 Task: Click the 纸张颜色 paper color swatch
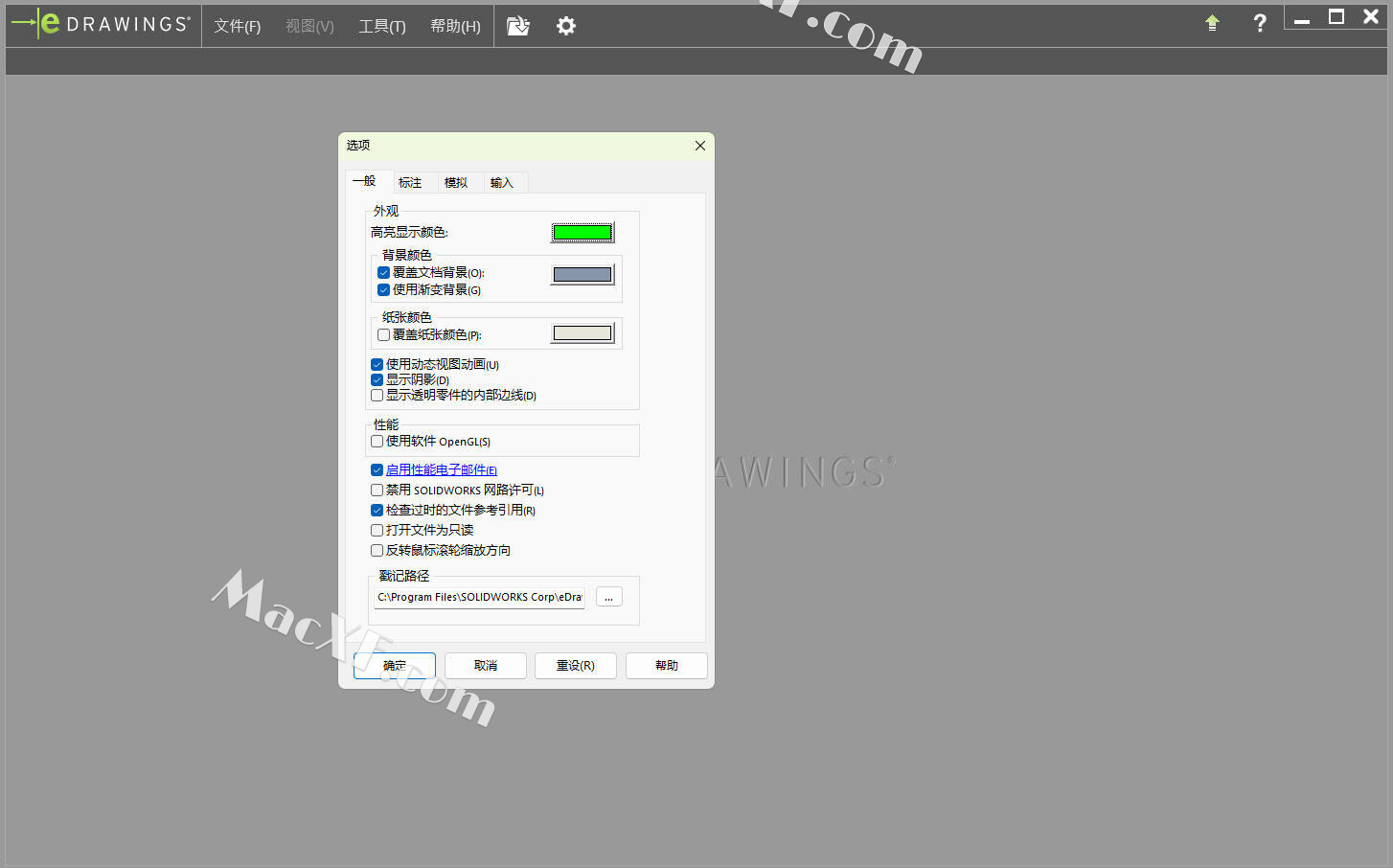tap(582, 333)
